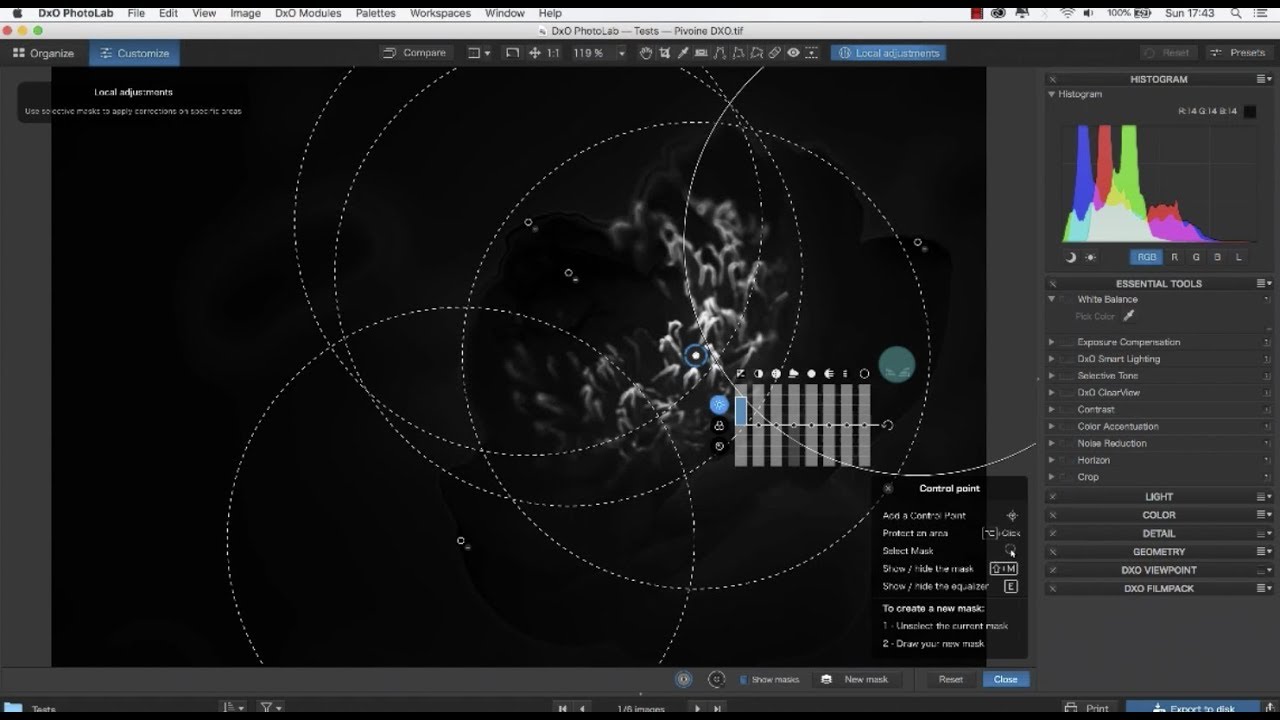Click the highlight clipping sun icon
Image resolution: width=1280 pixels, height=720 pixels.
(1090, 257)
